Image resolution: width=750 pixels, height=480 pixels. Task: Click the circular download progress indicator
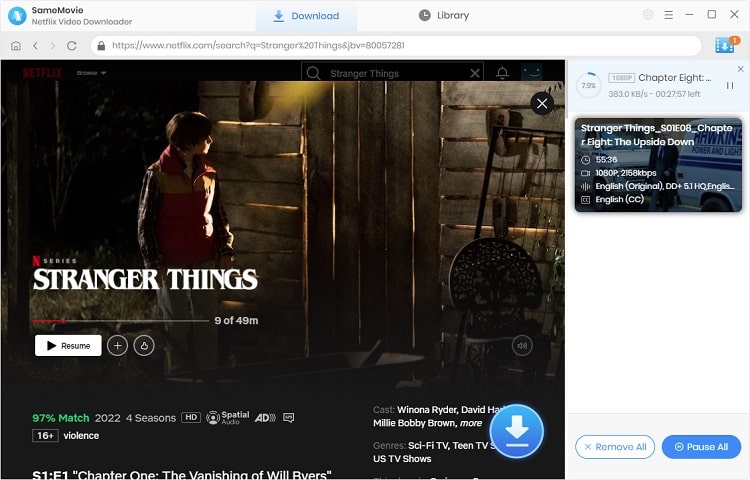(x=589, y=86)
